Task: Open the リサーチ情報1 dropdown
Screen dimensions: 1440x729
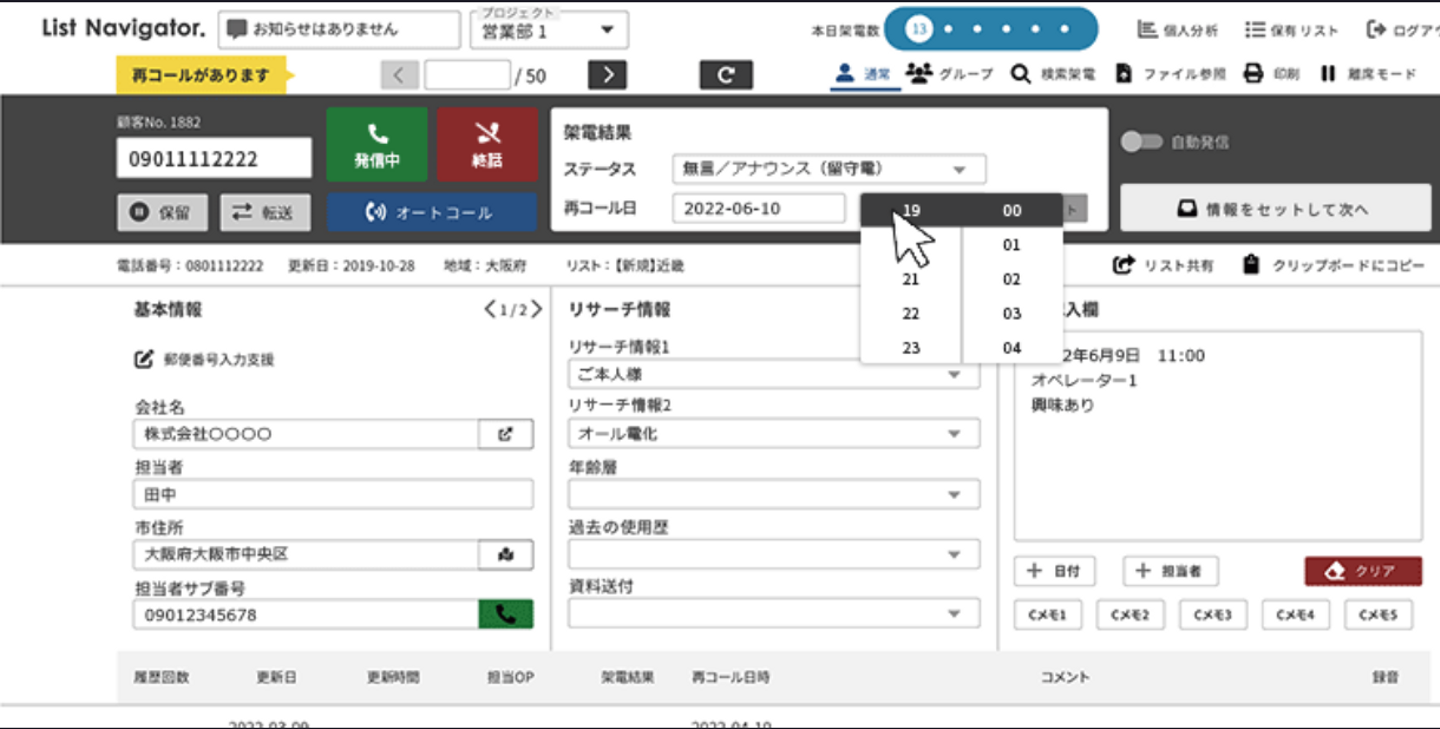Action: click(774, 374)
